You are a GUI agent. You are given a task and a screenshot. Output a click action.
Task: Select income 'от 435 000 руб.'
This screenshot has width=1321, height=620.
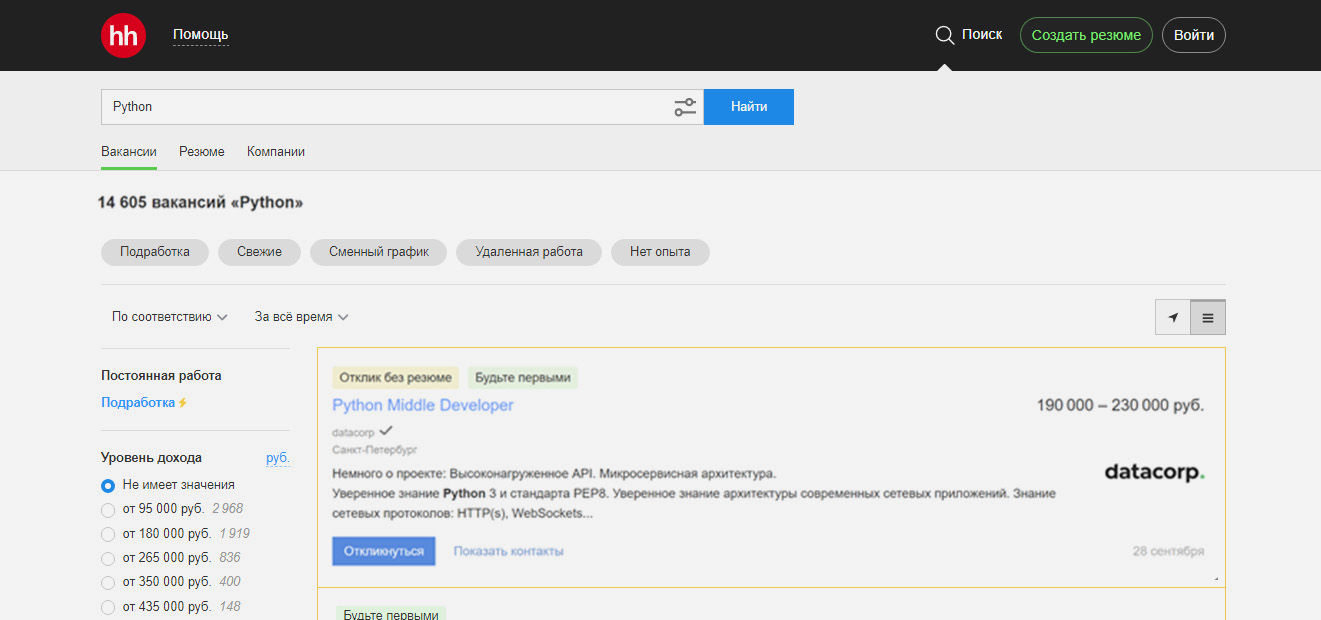click(x=108, y=607)
